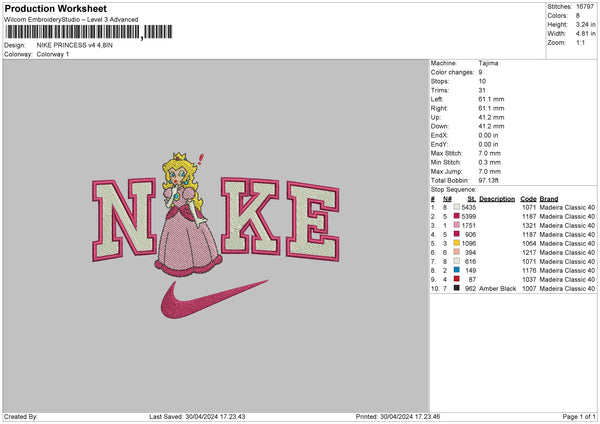Click the Total Bobbin value '97.13ft'

488,180
